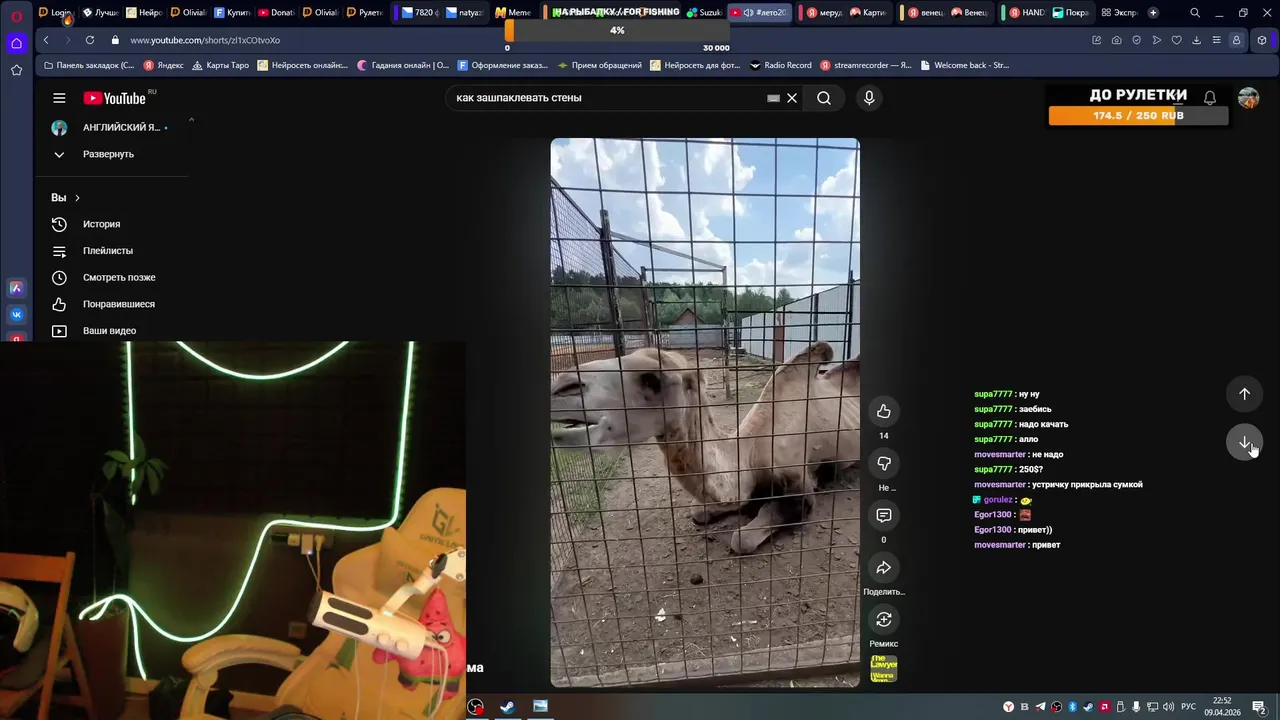Dislike the camel short video
The image size is (1280, 720).
(884, 463)
